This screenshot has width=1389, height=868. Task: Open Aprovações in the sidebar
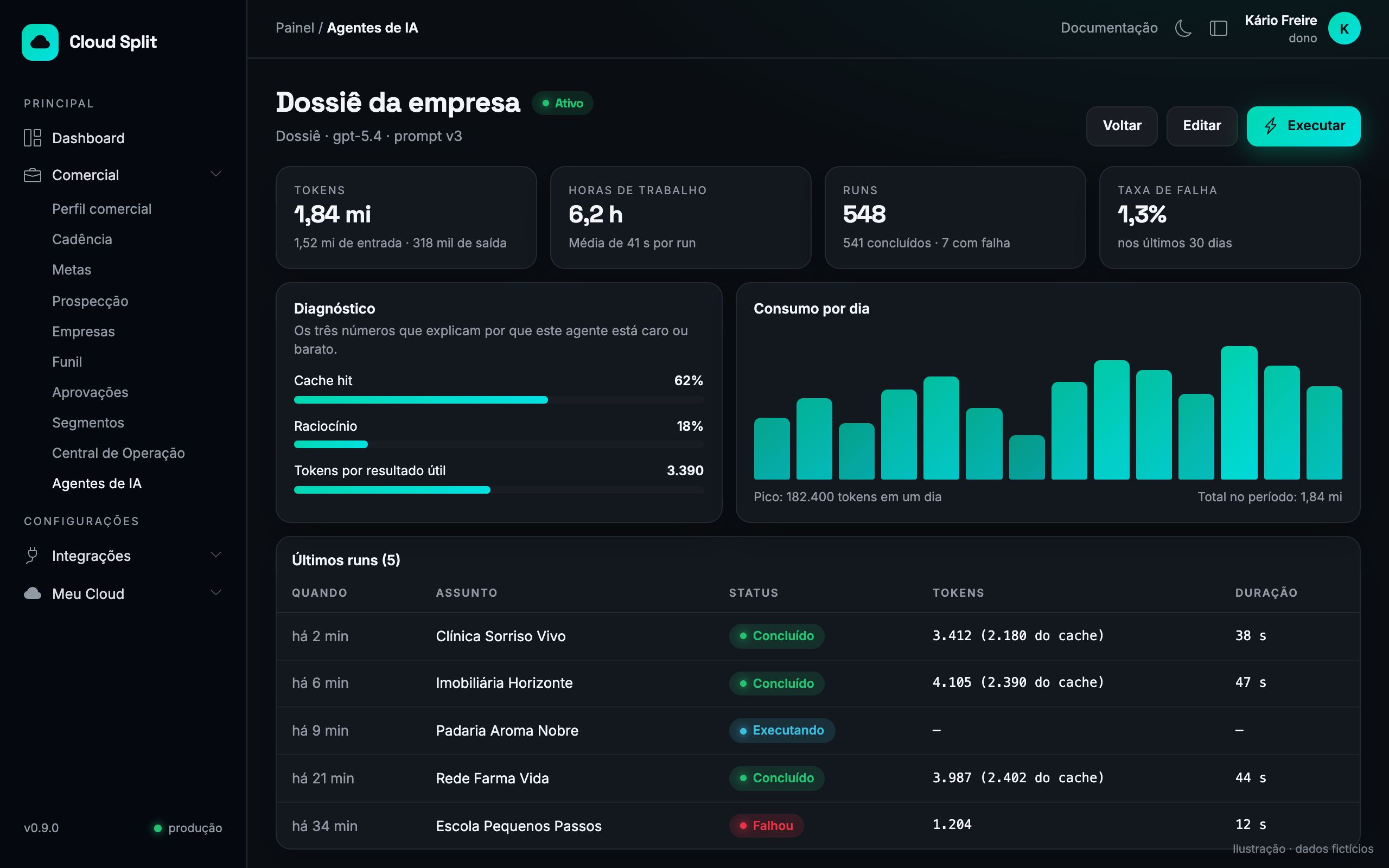point(90,392)
